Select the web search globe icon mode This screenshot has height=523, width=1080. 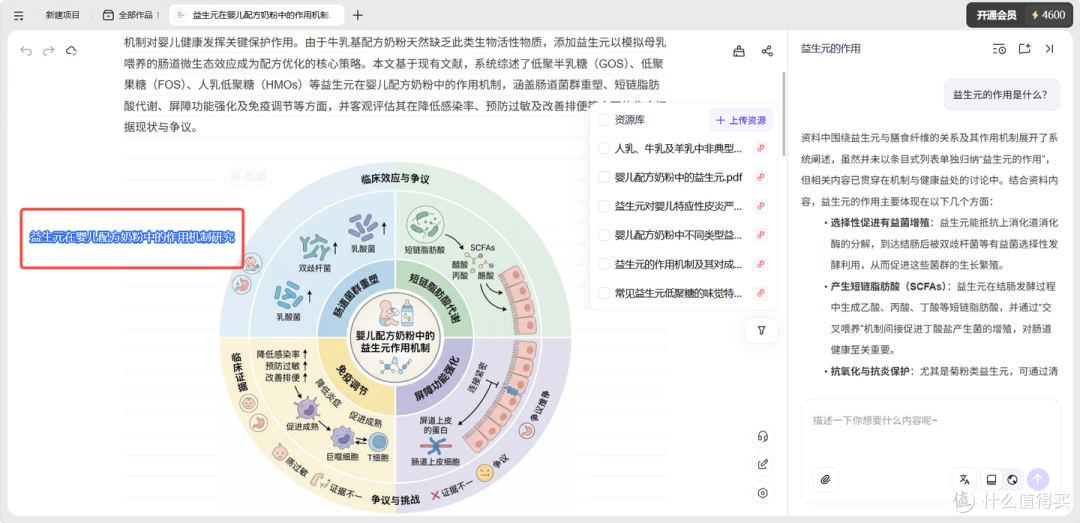[x=1012, y=480]
